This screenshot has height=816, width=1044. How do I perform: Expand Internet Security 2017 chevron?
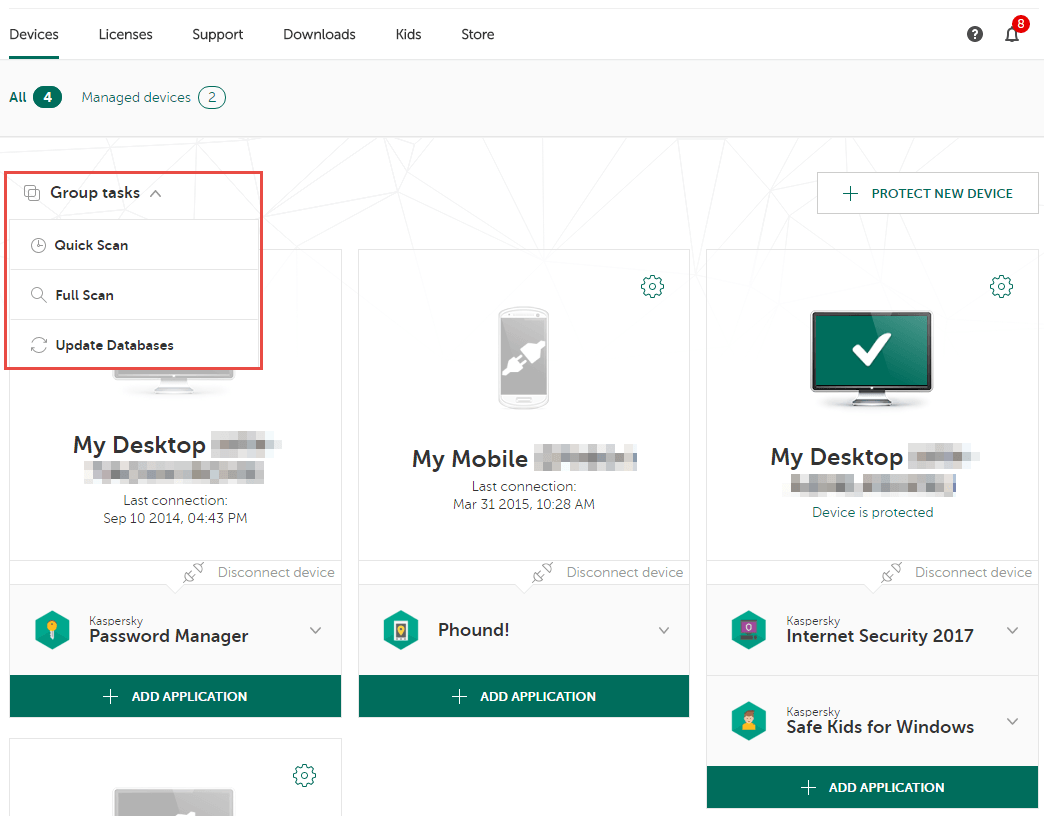pyautogui.click(x=1013, y=630)
